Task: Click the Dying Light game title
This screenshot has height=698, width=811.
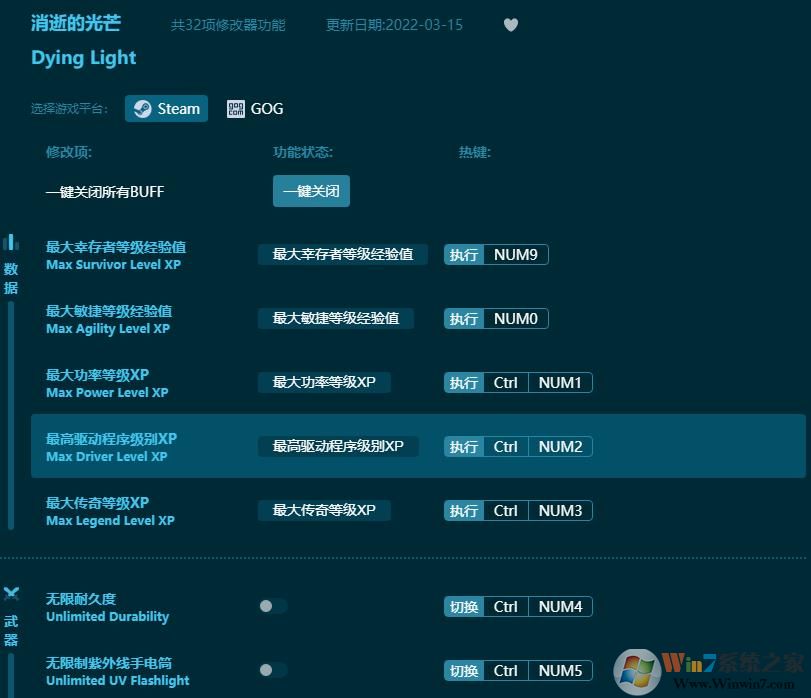Action: pos(84,58)
